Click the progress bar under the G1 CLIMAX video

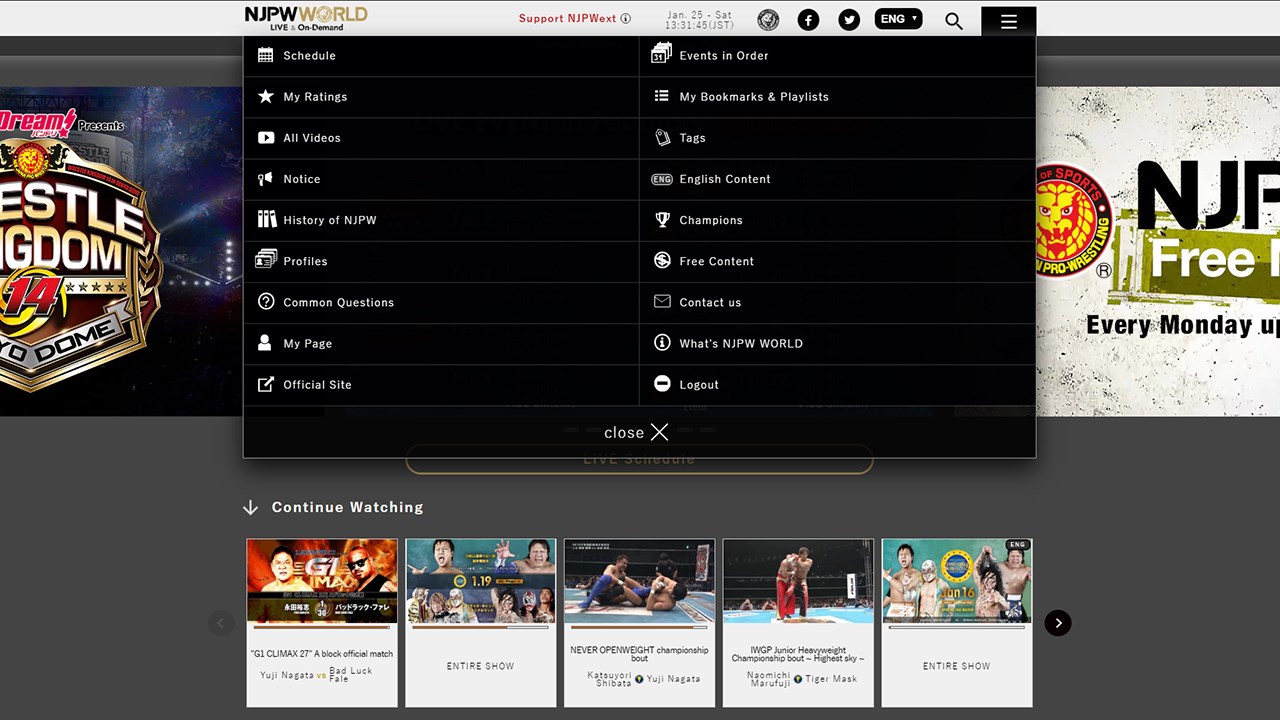[x=322, y=627]
